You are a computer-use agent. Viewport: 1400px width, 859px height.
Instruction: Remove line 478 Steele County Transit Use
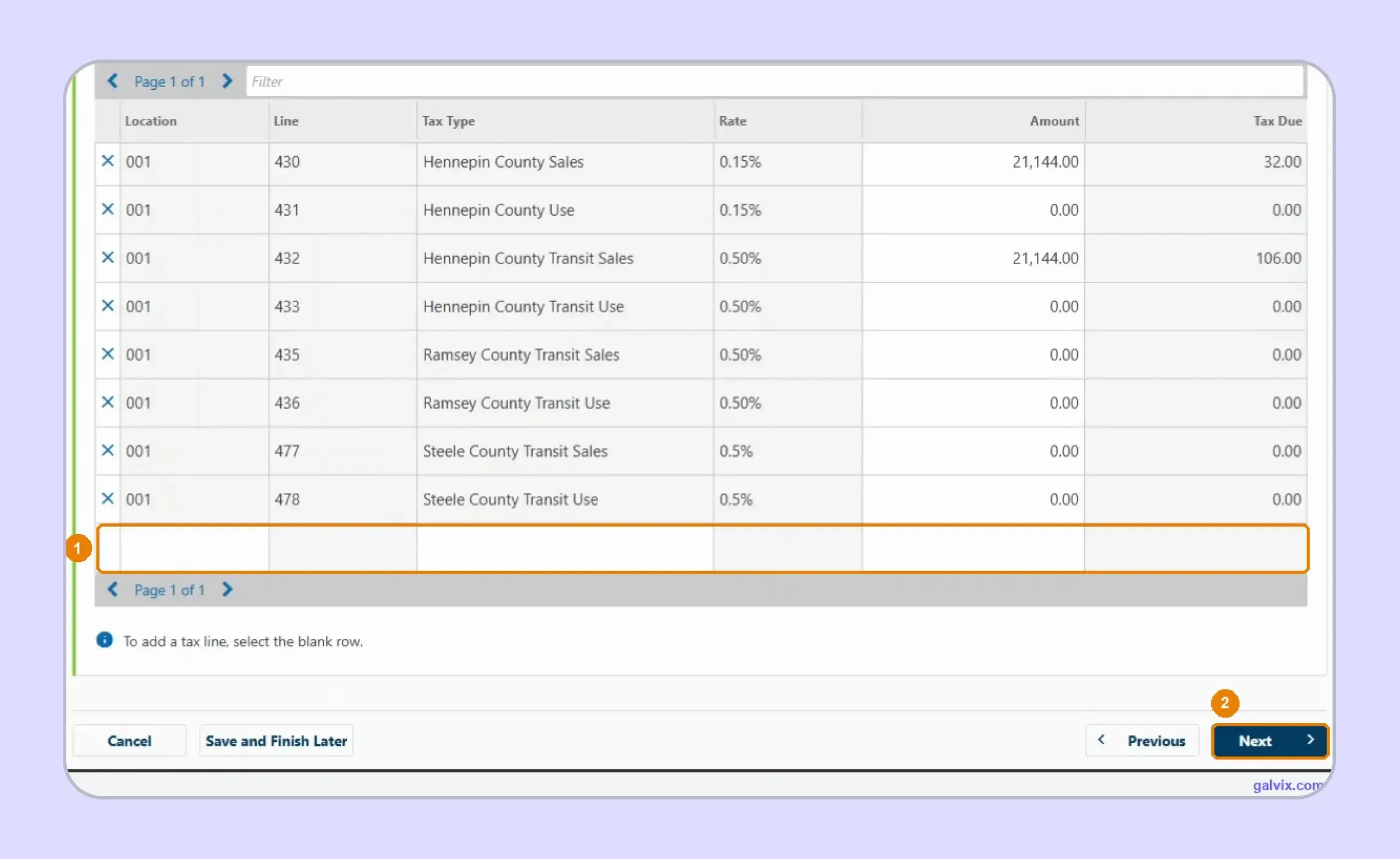[108, 499]
